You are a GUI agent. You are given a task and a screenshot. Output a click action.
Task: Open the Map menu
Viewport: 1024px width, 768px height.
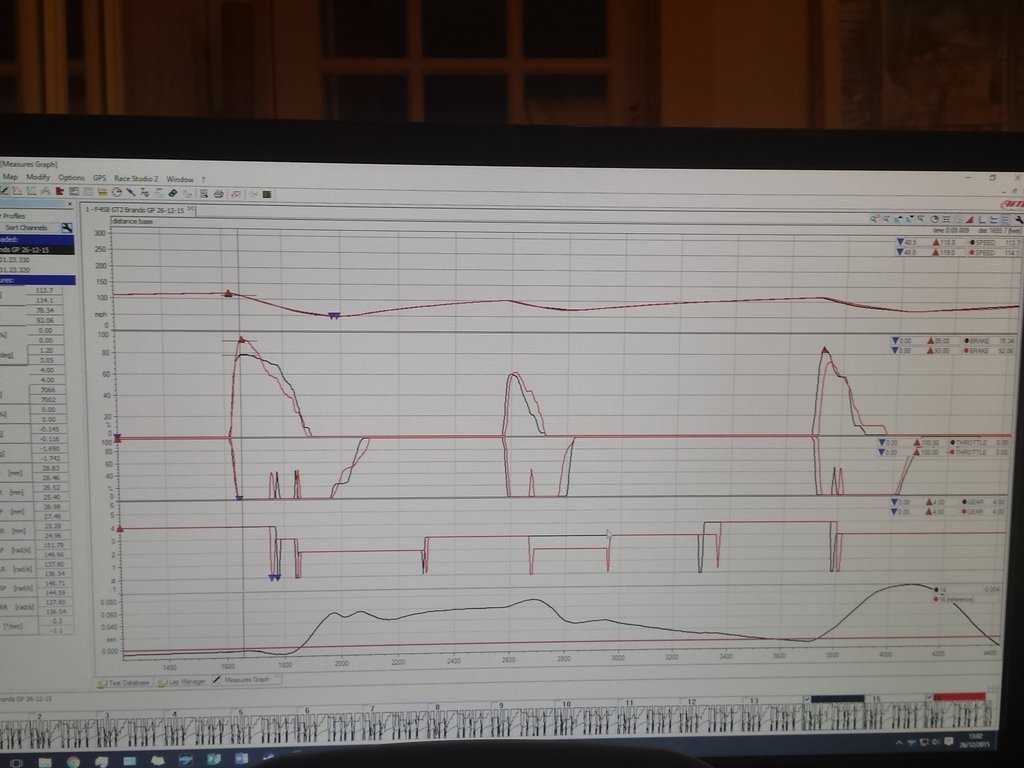[10, 177]
